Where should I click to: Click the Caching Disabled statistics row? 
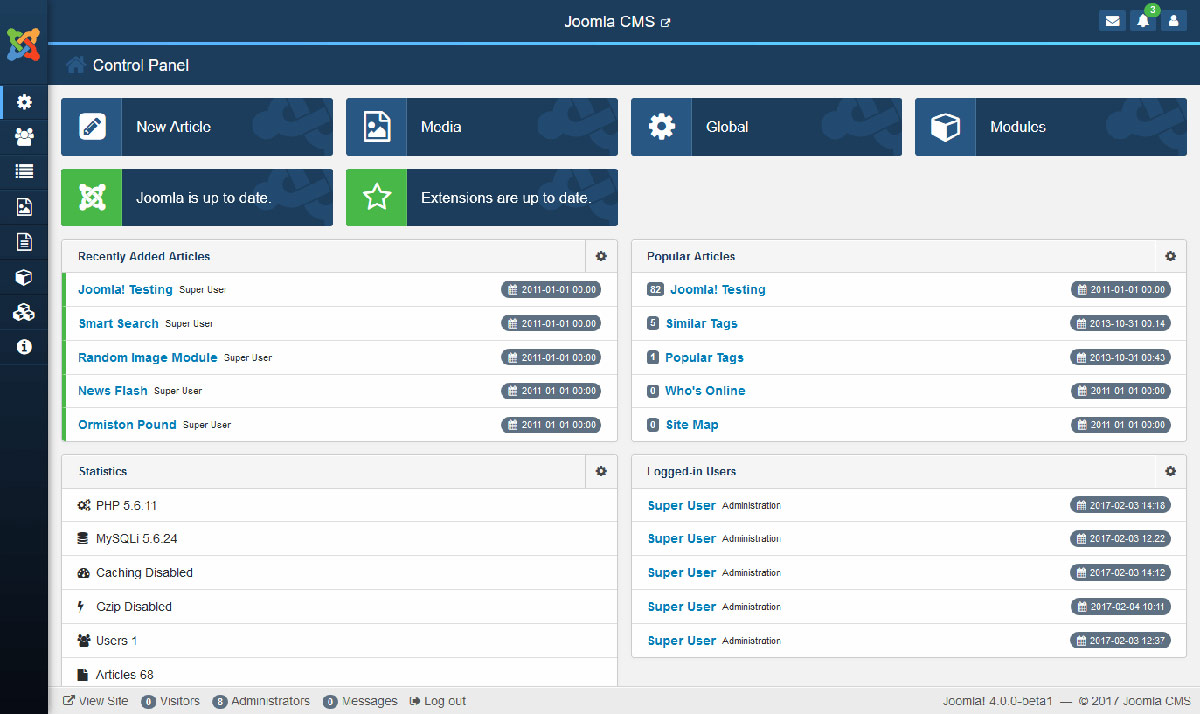[339, 573]
